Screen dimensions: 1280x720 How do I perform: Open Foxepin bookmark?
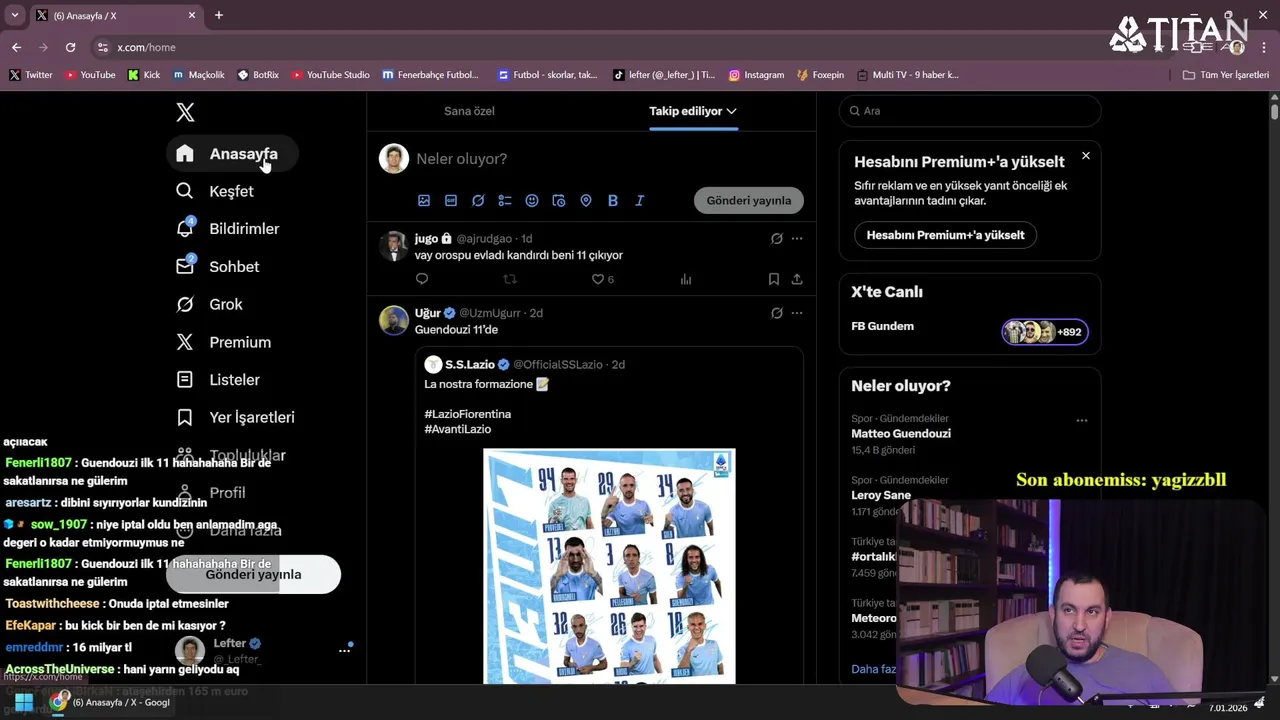coord(821,74)
